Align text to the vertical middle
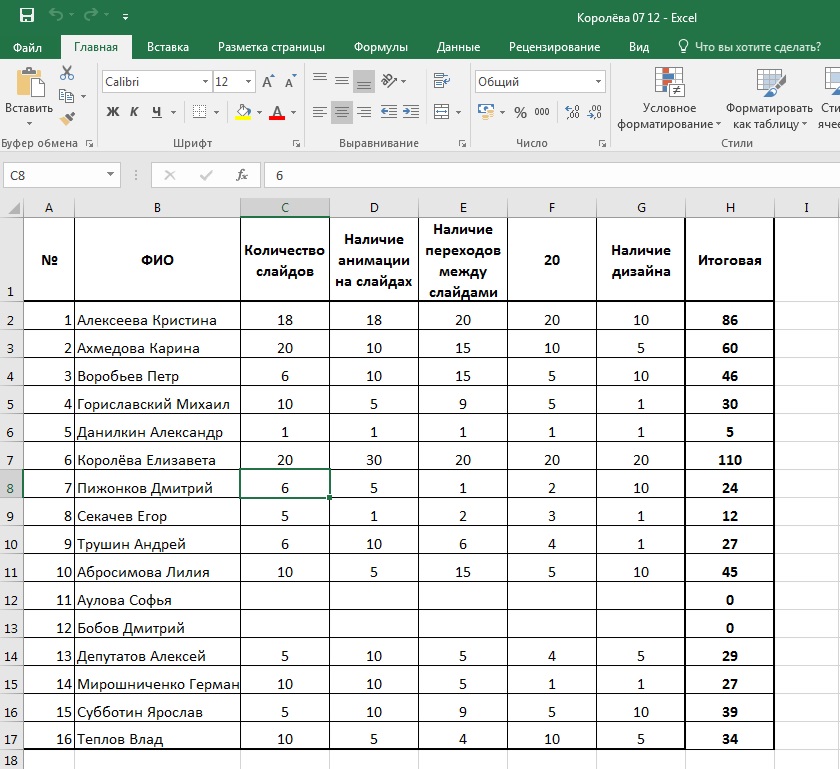This screenshot has width=840, height=769. click(x=342, y=81)
